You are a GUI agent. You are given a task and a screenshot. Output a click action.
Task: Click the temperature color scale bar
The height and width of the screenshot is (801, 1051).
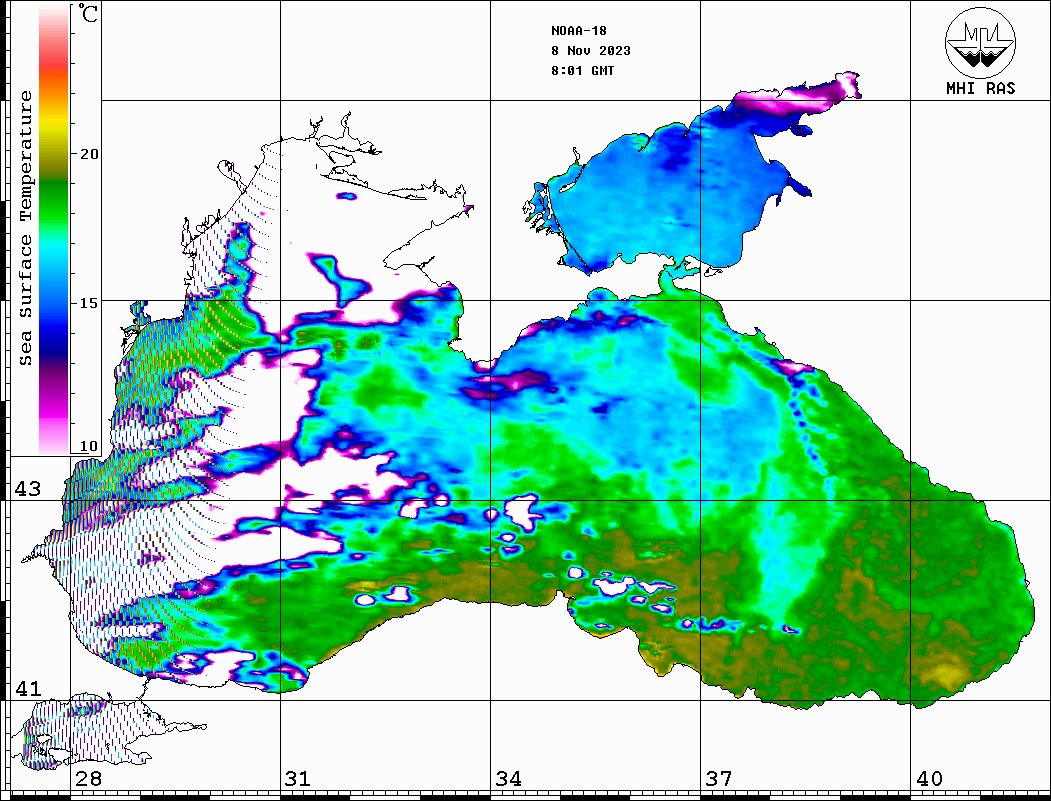point(54,229)
